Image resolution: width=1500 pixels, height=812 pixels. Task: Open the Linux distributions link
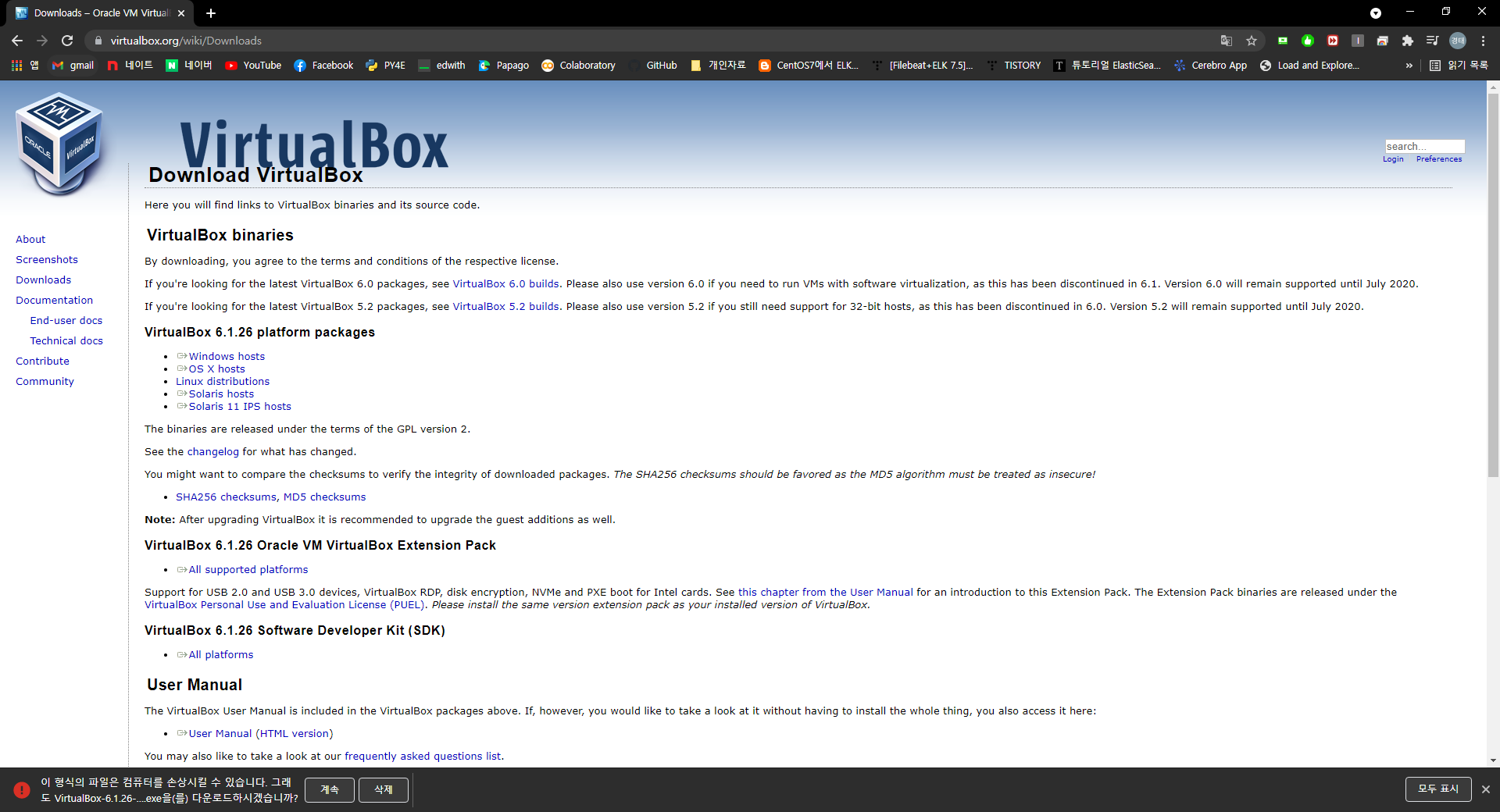pos(223,382)
